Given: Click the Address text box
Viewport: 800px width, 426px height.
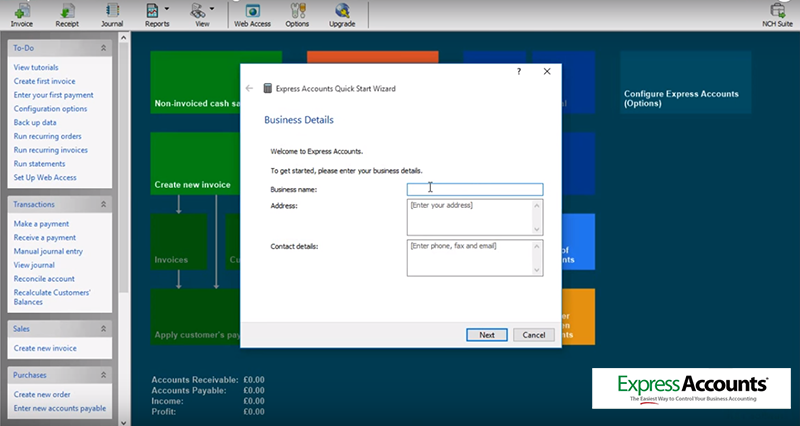Looking at the screenshot, I should pyautogui.click(x=469, y=216).
